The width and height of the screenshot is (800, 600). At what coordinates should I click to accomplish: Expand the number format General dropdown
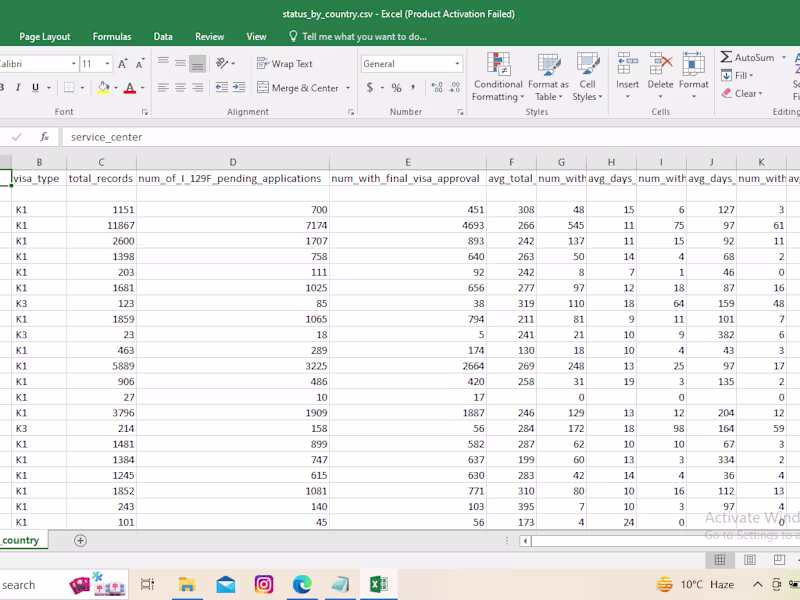[x=457, y=64]
